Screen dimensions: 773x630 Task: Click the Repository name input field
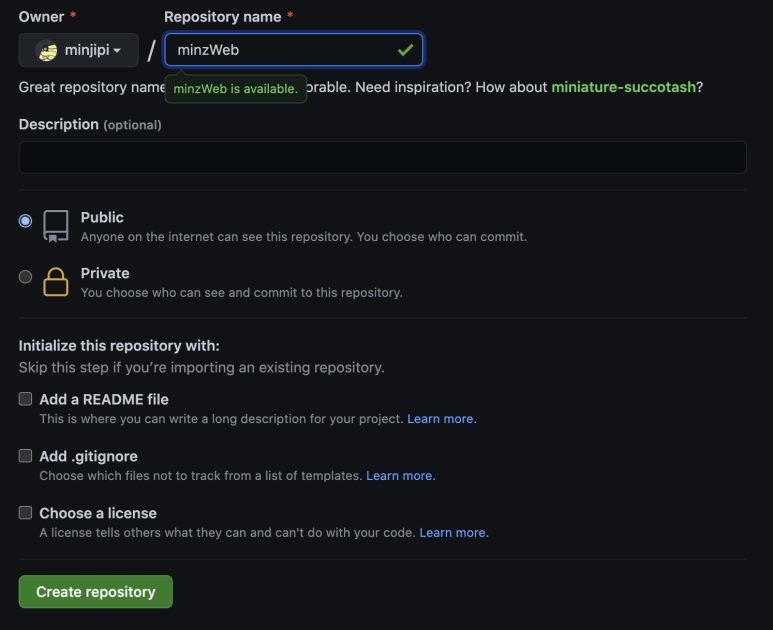(293, 49)
